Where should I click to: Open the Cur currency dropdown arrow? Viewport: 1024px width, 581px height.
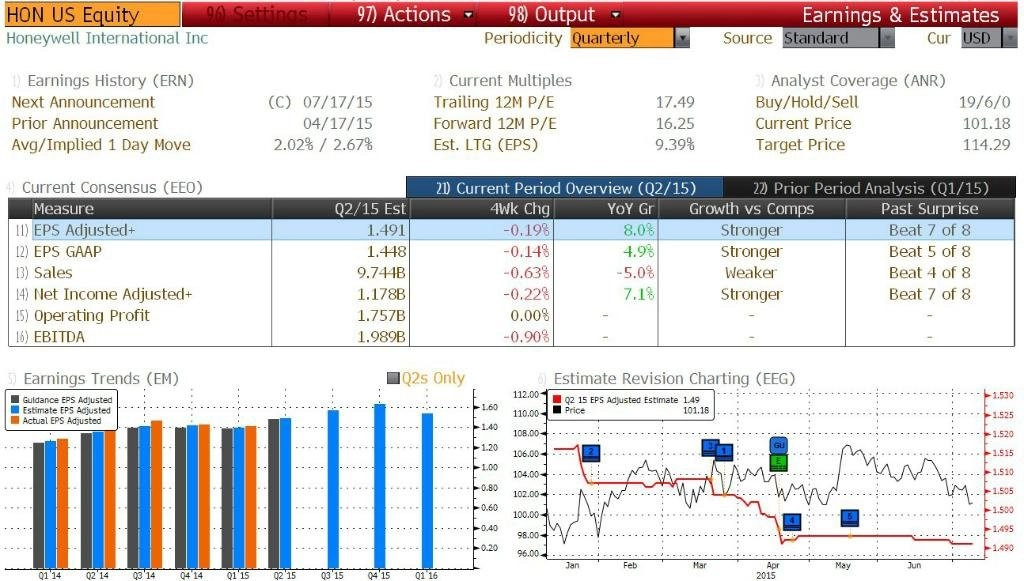point(1010,39)
